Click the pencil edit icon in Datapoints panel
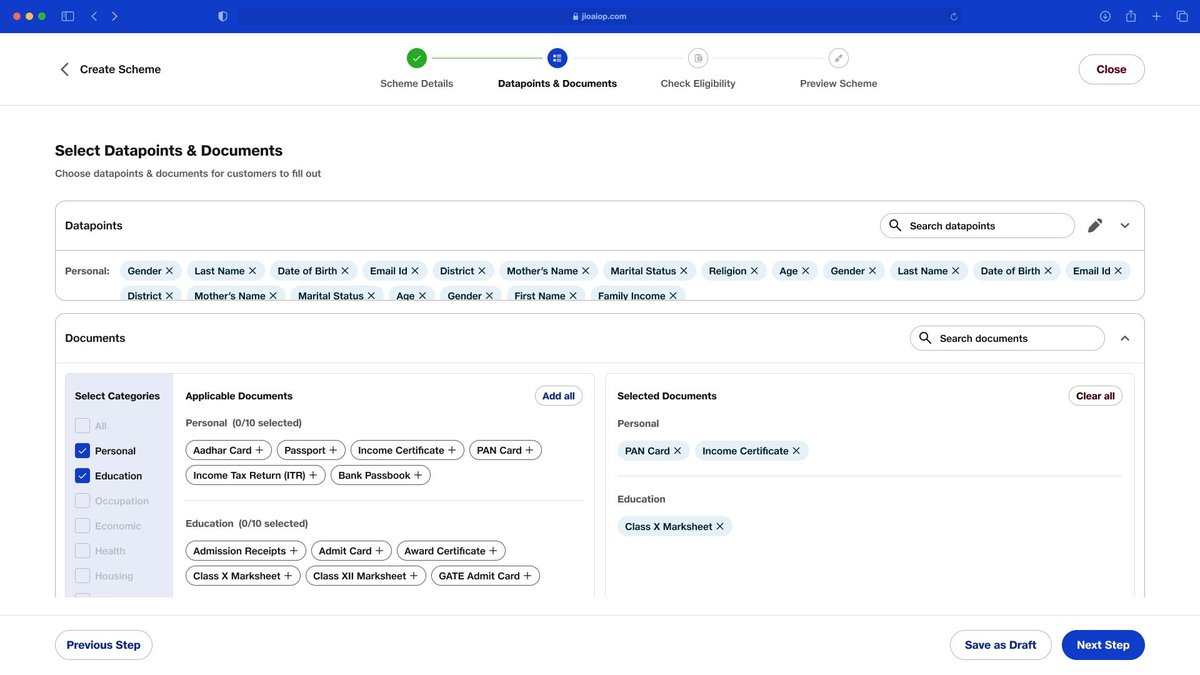The image size is (1200, 675). [1094, 225]
